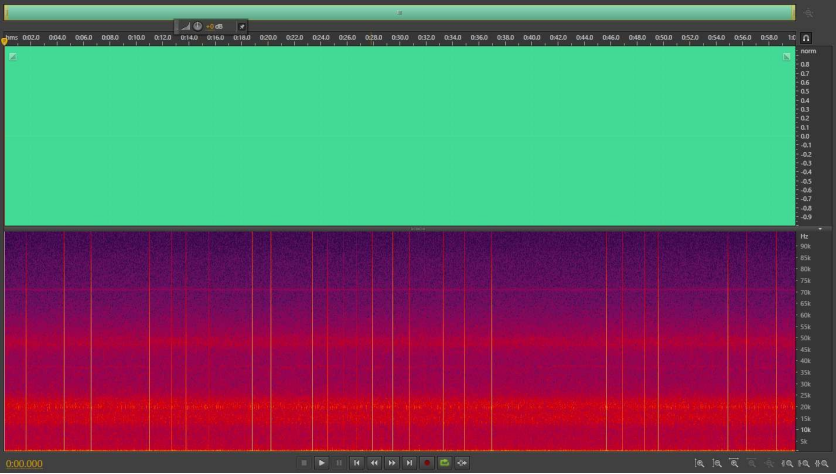Click the Stop button in transport
Viewport: 836px width, 474px height.
coord(303,463)
